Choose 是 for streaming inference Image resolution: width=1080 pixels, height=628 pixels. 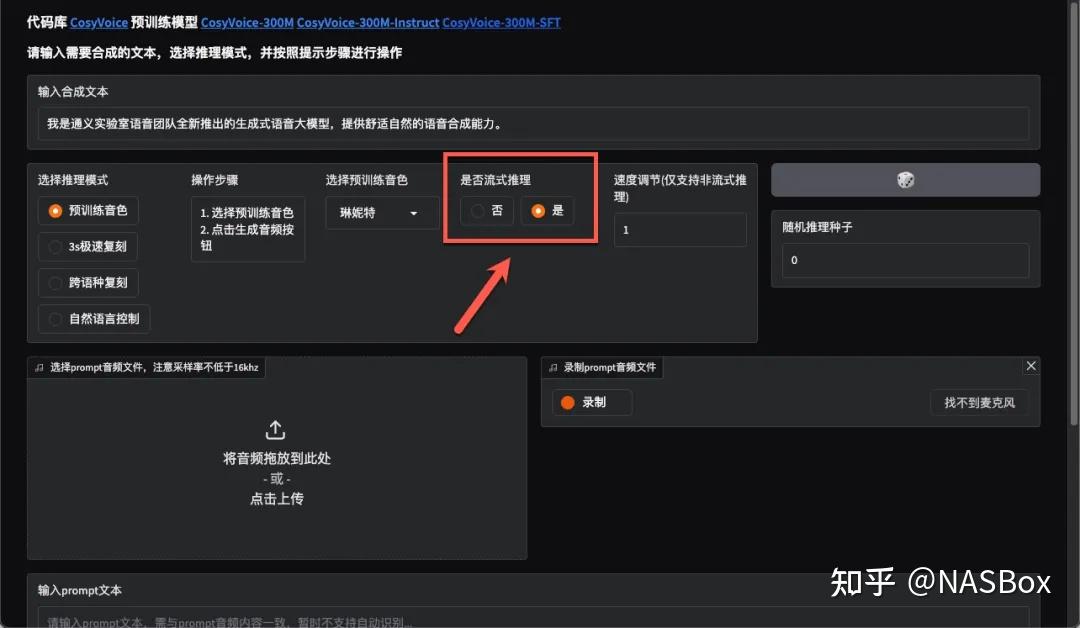tap(538, 211)
